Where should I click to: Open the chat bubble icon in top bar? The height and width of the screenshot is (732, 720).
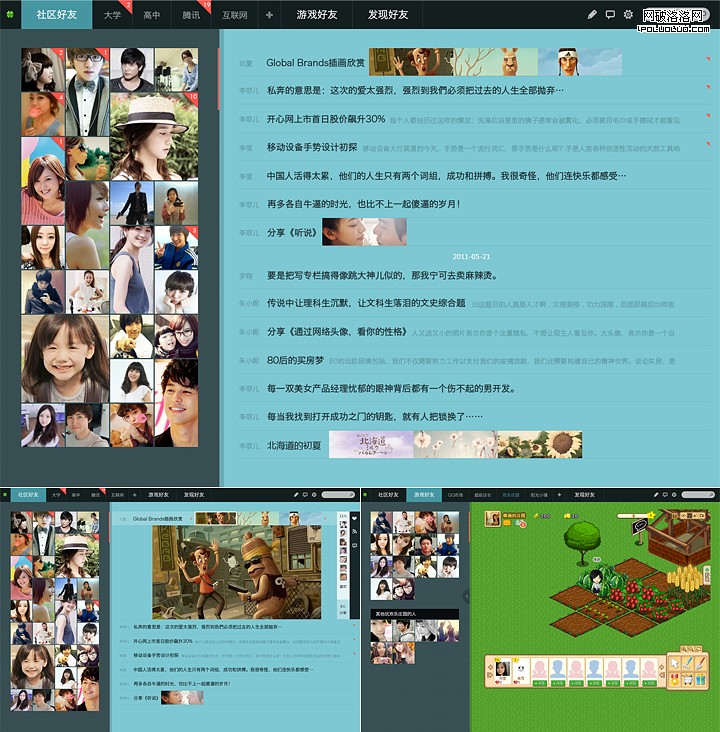610,15
